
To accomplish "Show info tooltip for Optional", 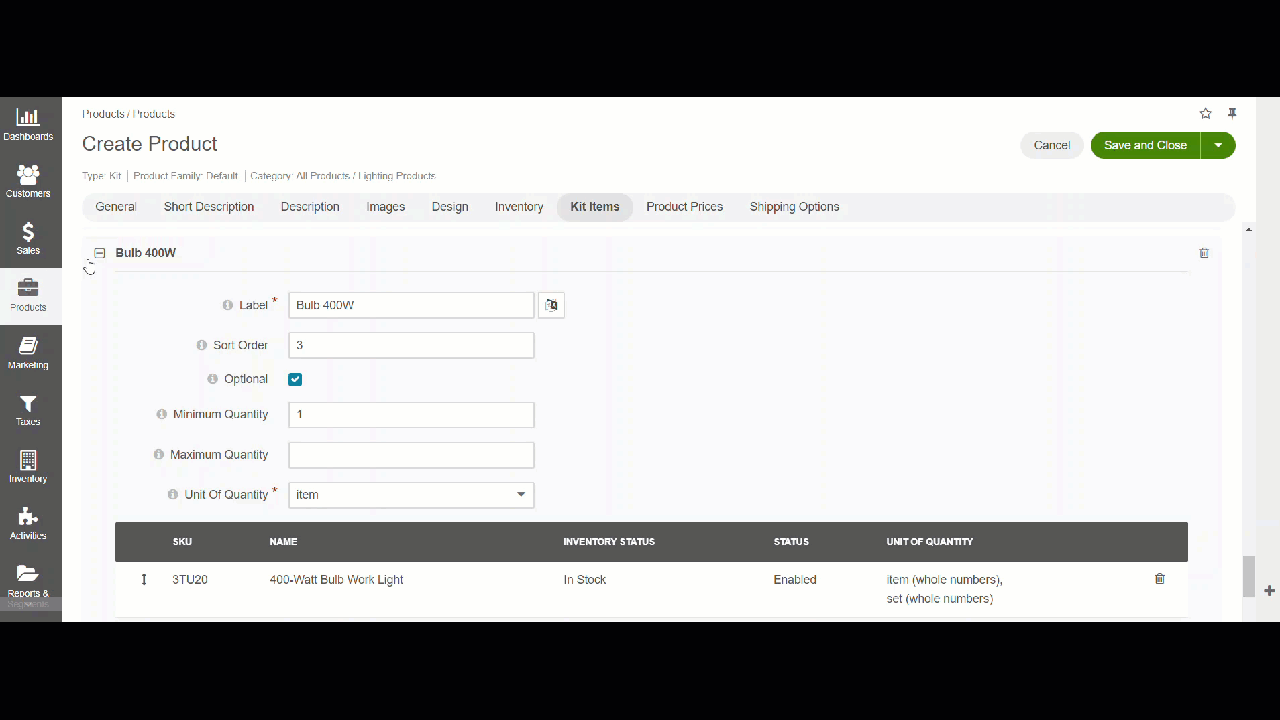I will pyautogui.click(x=213, y=379).
